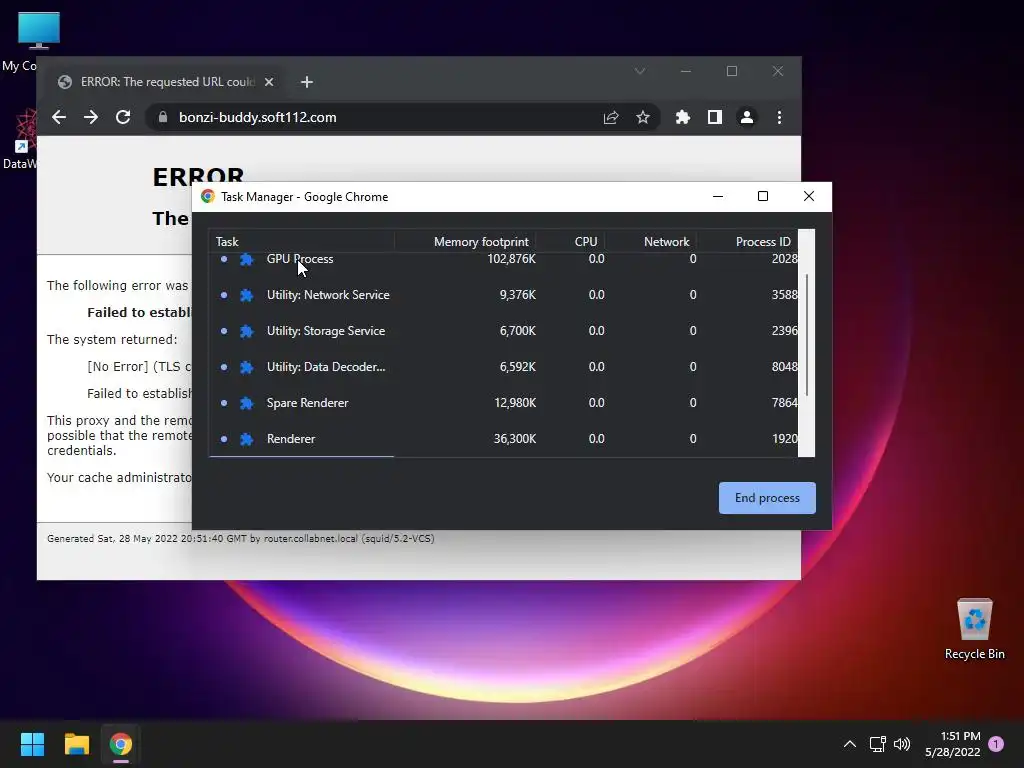Click the Task Manager Chrome logo icon
The width and height of the screenshot is (1024, 768).
208,197
